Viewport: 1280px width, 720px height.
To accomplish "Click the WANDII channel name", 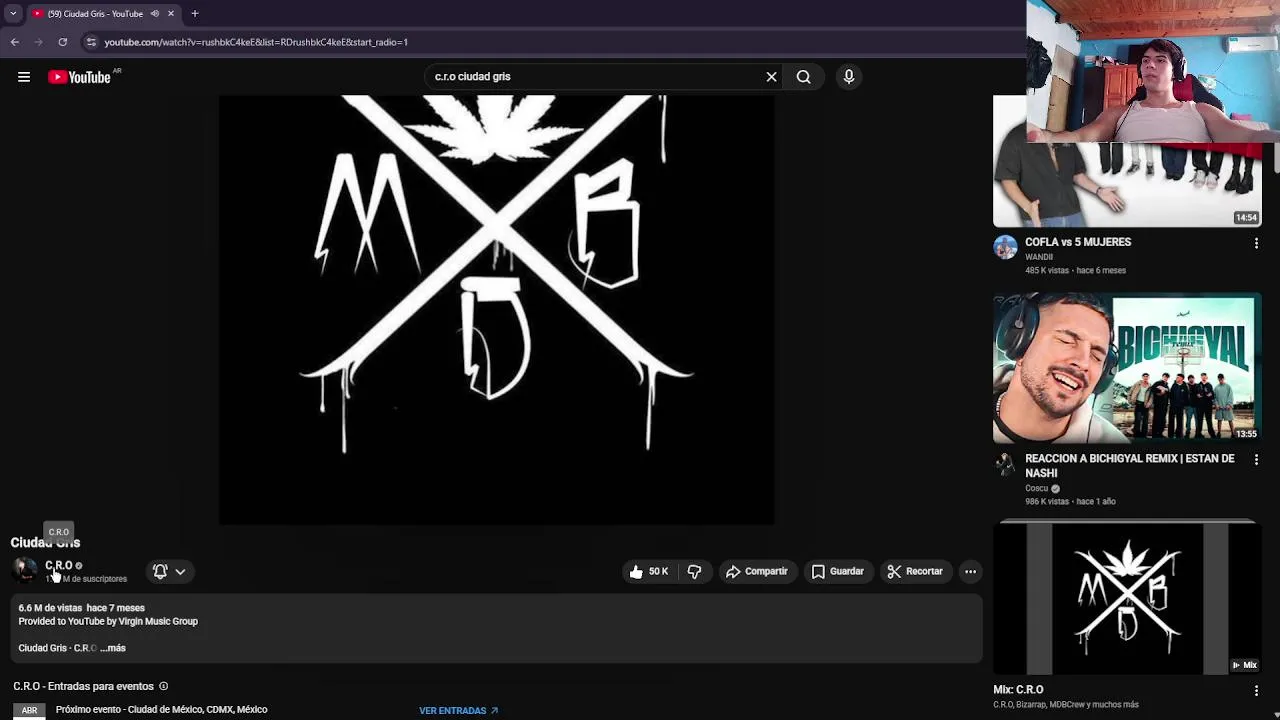I will [1039, 257].
